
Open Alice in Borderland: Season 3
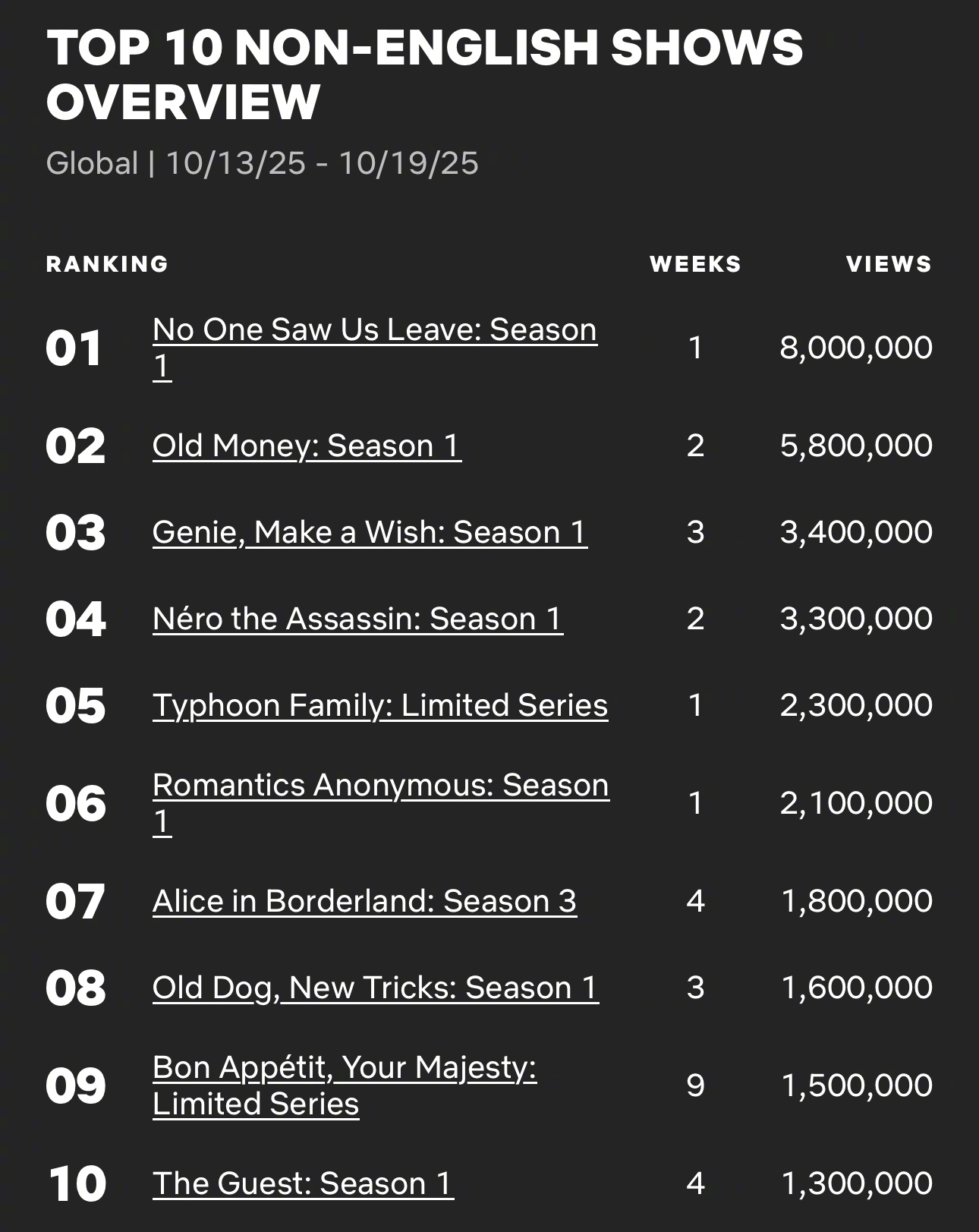coord(364,901)
